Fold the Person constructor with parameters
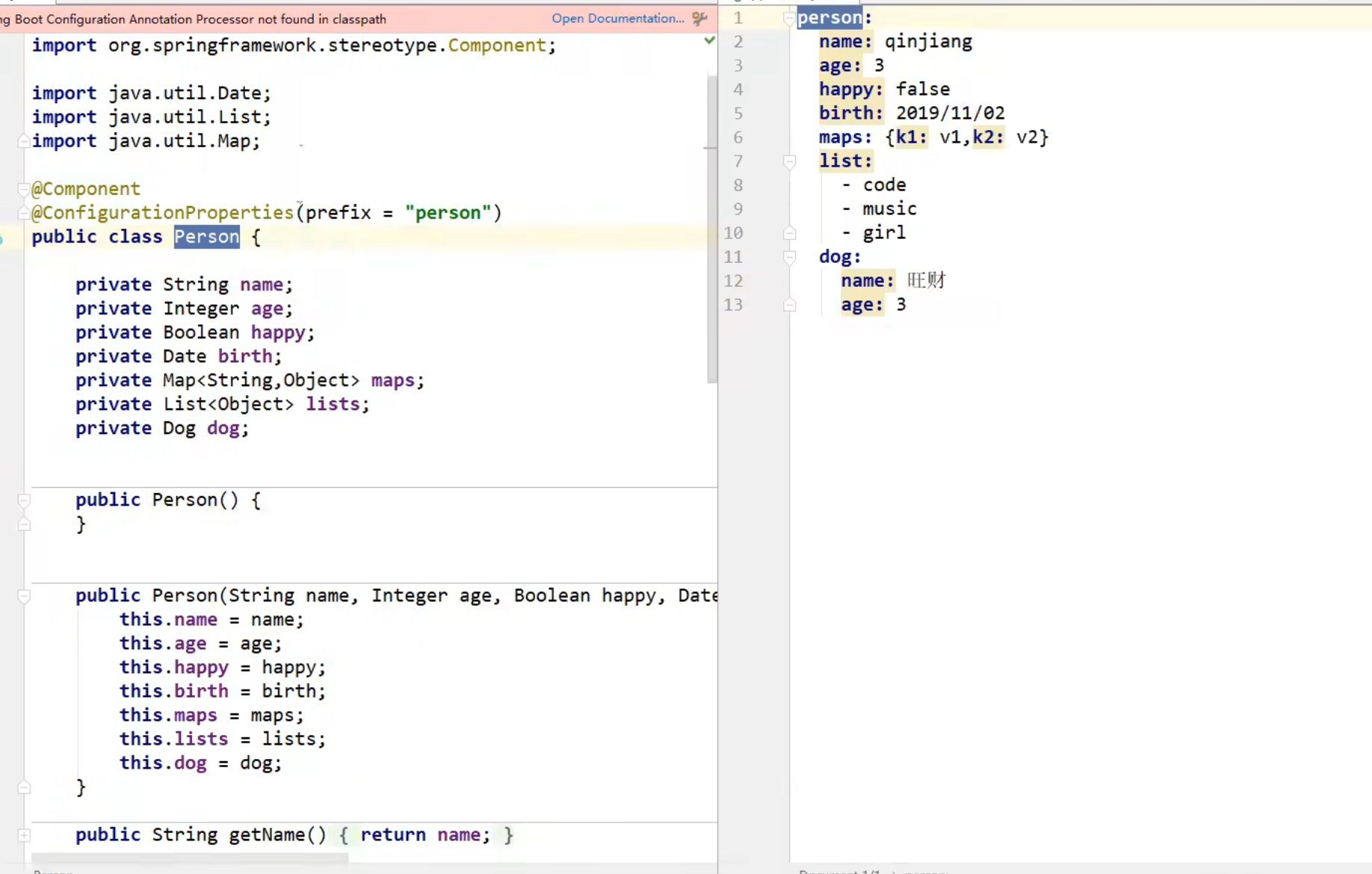Image resolution: width=1372 pixels, height=874 pixels. coord(24,596)
